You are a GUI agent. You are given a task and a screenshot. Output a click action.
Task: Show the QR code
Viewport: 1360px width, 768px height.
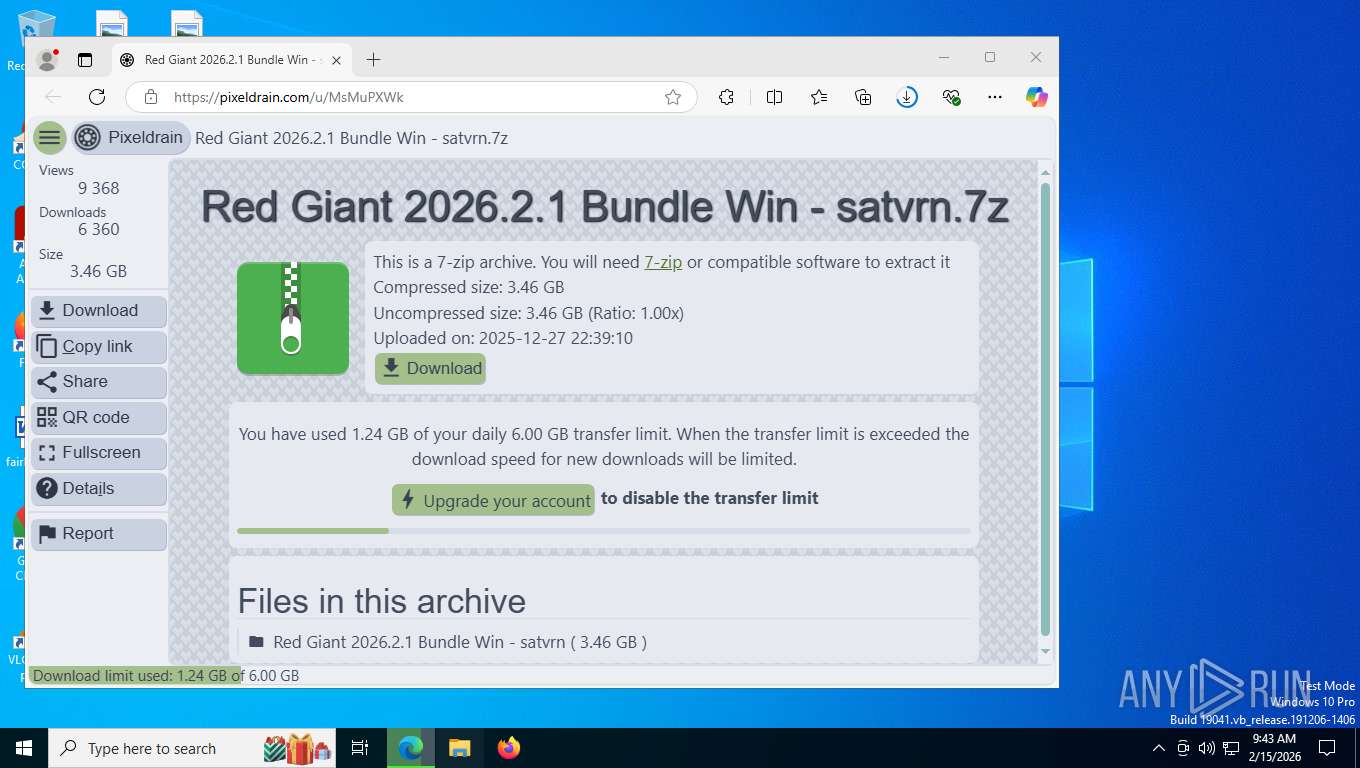[x=99, y=418]
